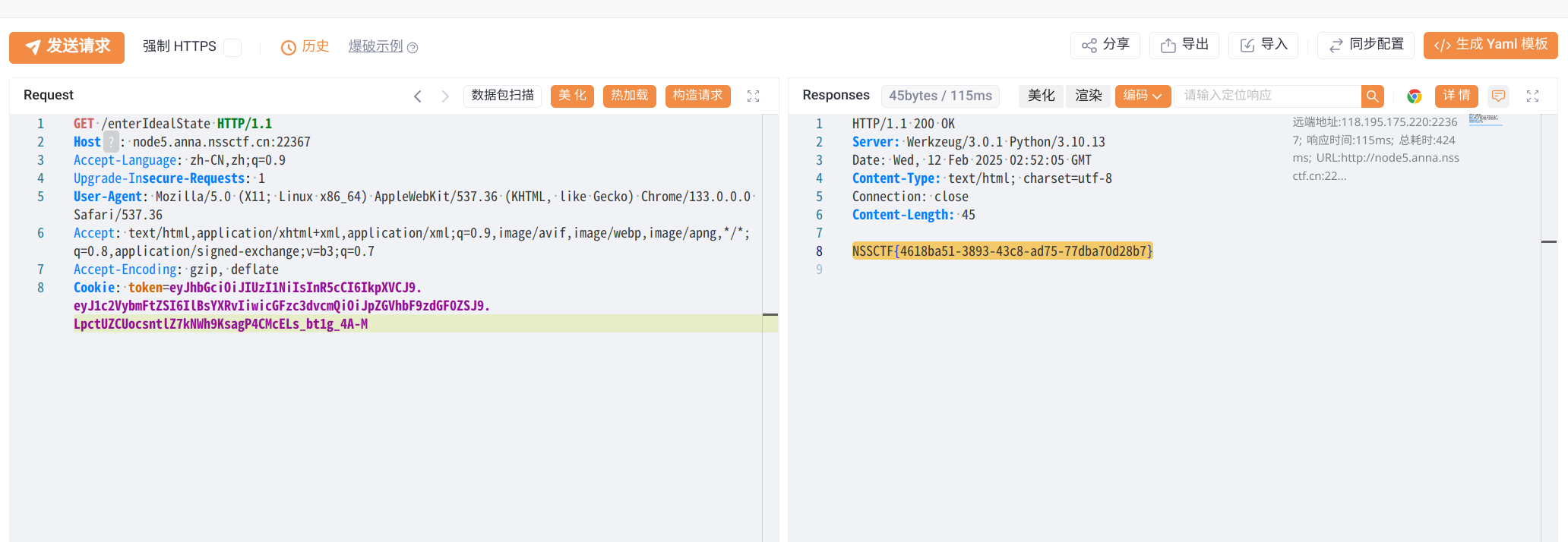Viewport: 1568px width, 542px height.
Task: Go to next request with right chevron
Action: point(445,96)
